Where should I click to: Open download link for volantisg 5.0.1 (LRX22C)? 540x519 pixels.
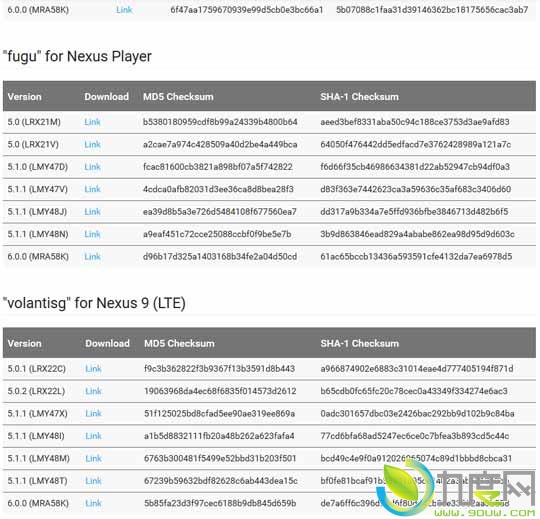point(93,369)
